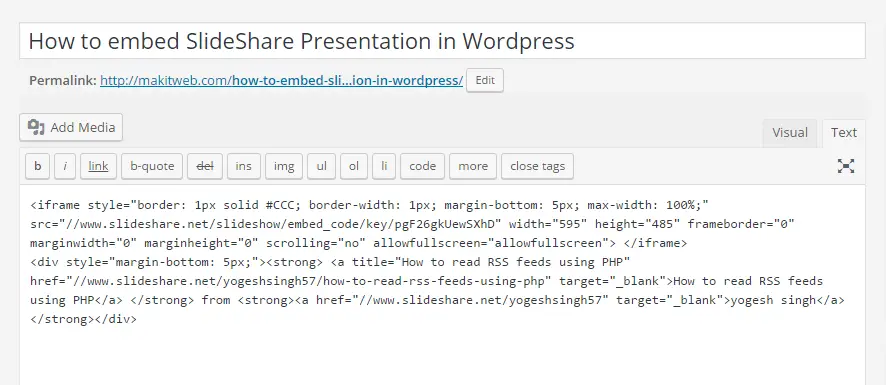Insert list item with li button
The width and height of the screenshot is (886, 385).
384,166
